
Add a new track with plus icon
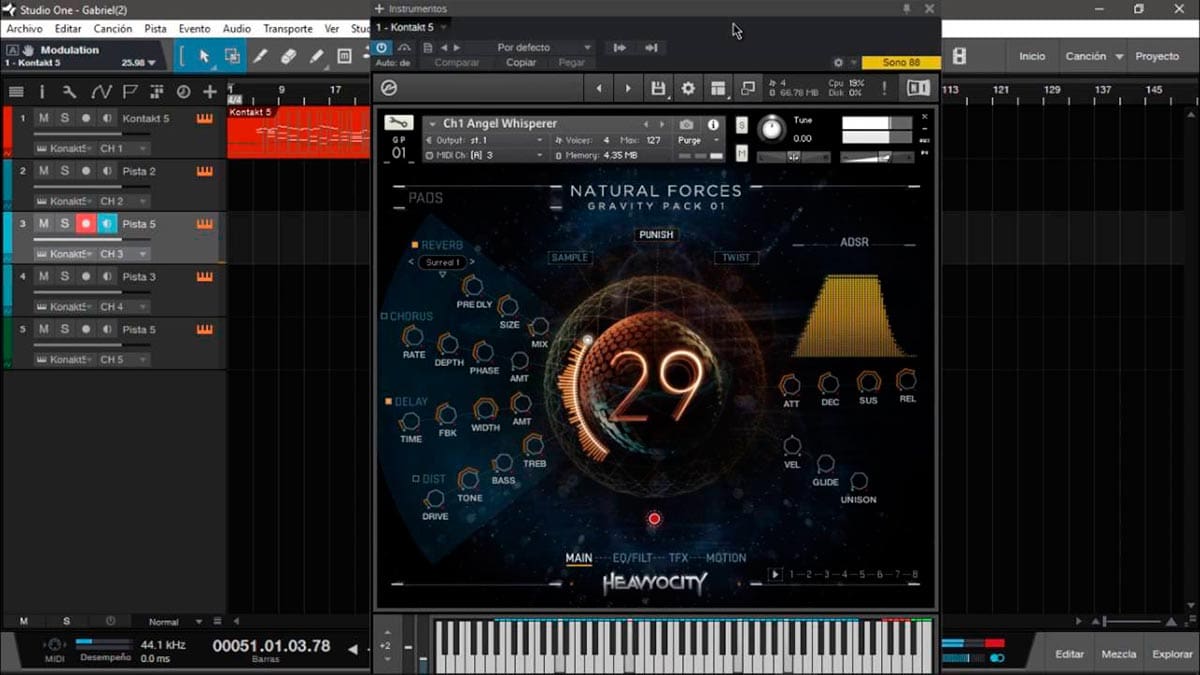coord(210,92)
